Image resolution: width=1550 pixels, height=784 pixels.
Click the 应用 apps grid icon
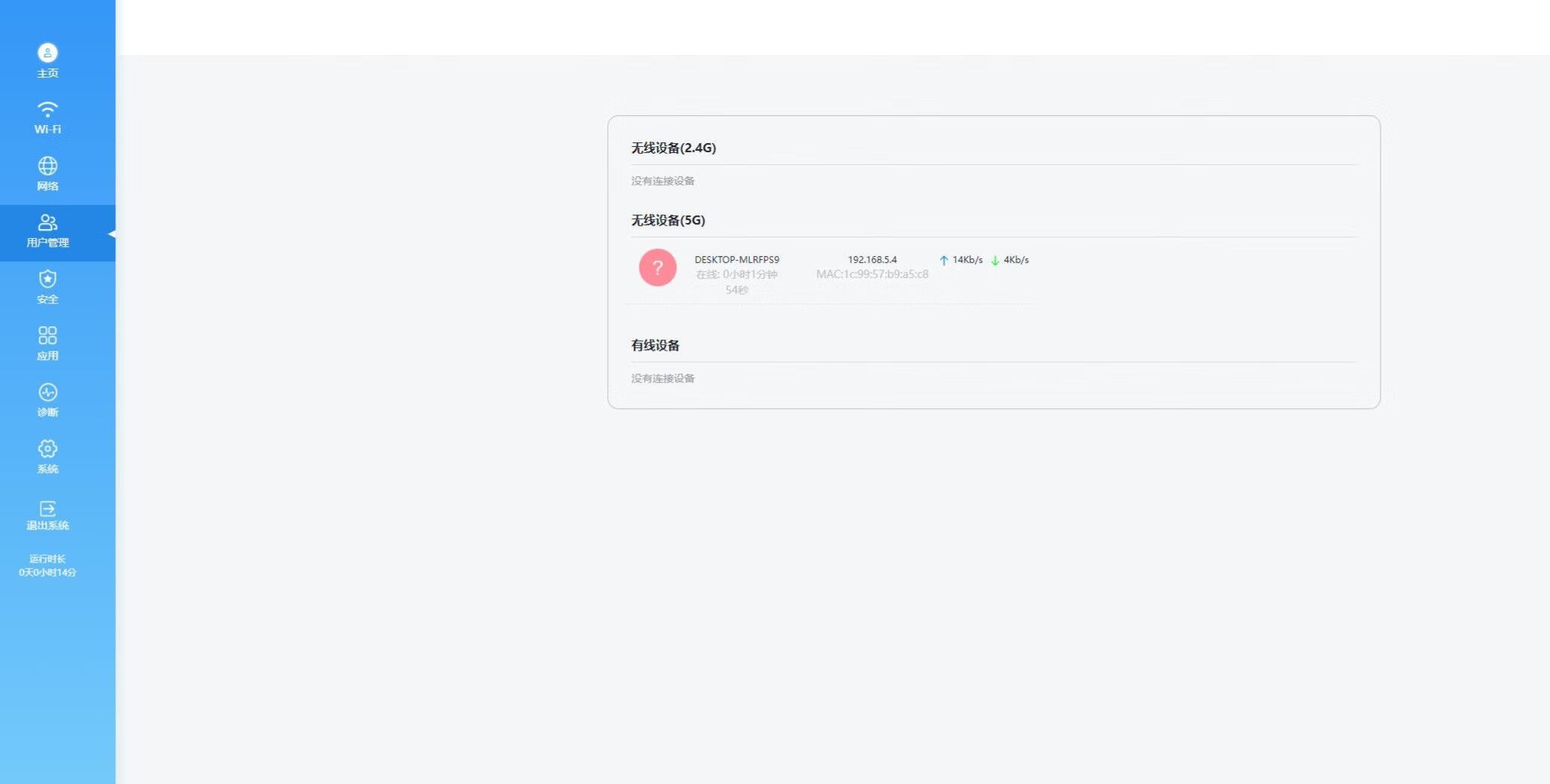pos(47,336)
